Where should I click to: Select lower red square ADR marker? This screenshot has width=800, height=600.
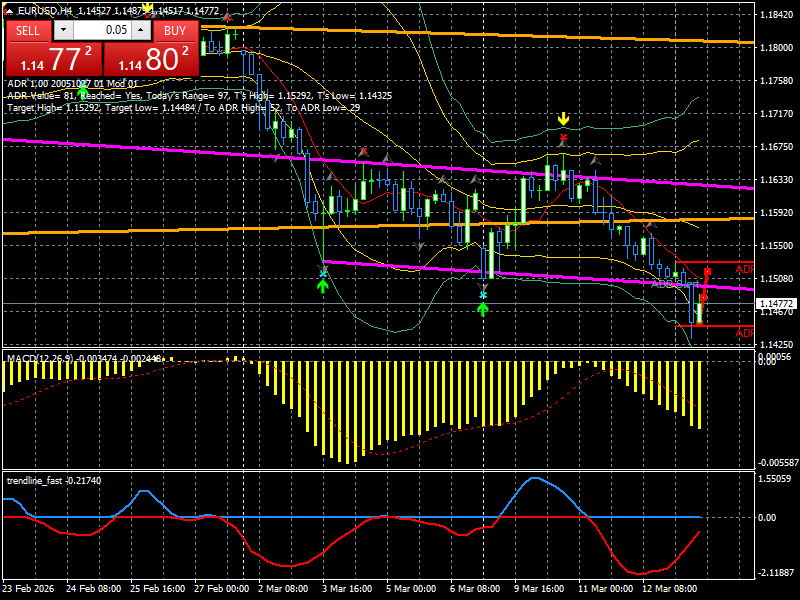click(x=704, y=297)
